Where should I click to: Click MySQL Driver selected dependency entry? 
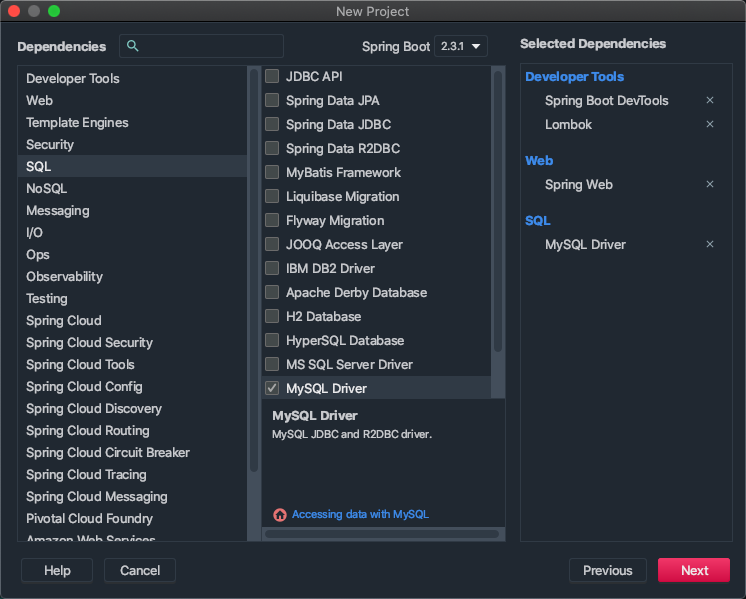point(585,245)
